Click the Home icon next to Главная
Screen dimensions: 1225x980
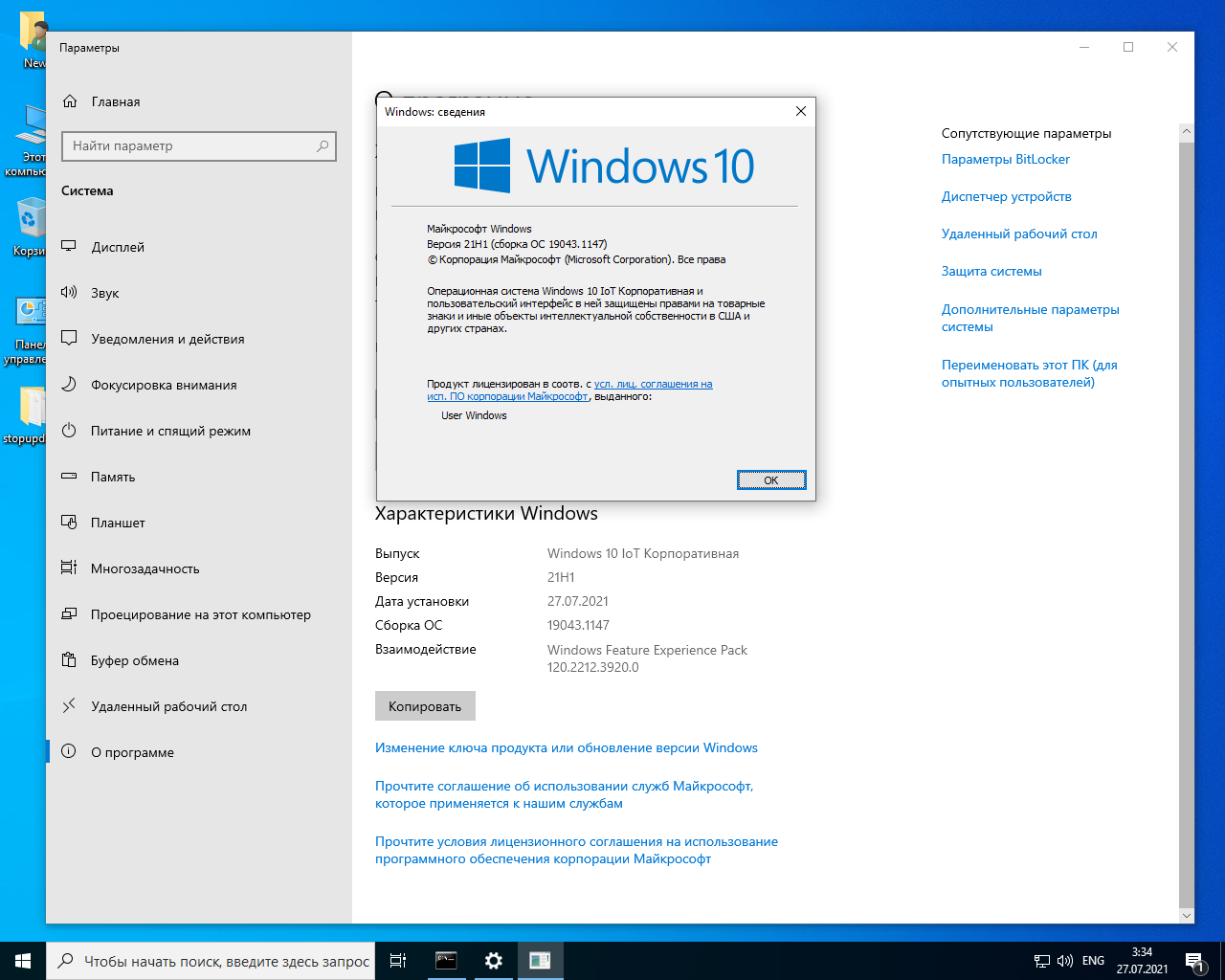(69, 101)
